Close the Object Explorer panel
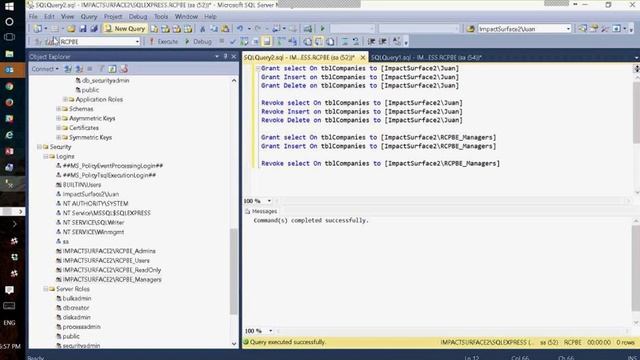This screenshot has height=360, width=640. [234, 57]
